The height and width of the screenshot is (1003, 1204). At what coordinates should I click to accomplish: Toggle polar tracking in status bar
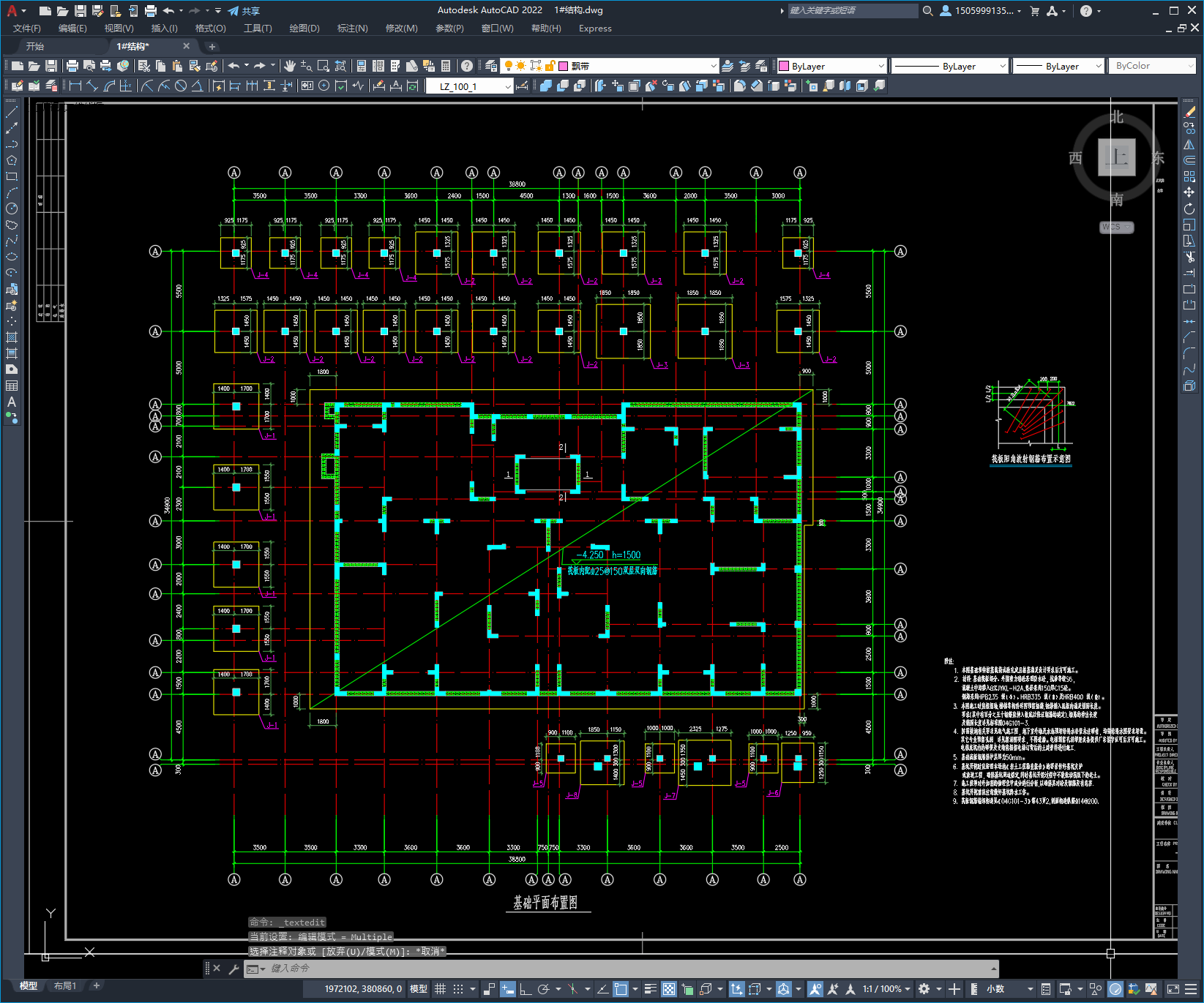543,989
